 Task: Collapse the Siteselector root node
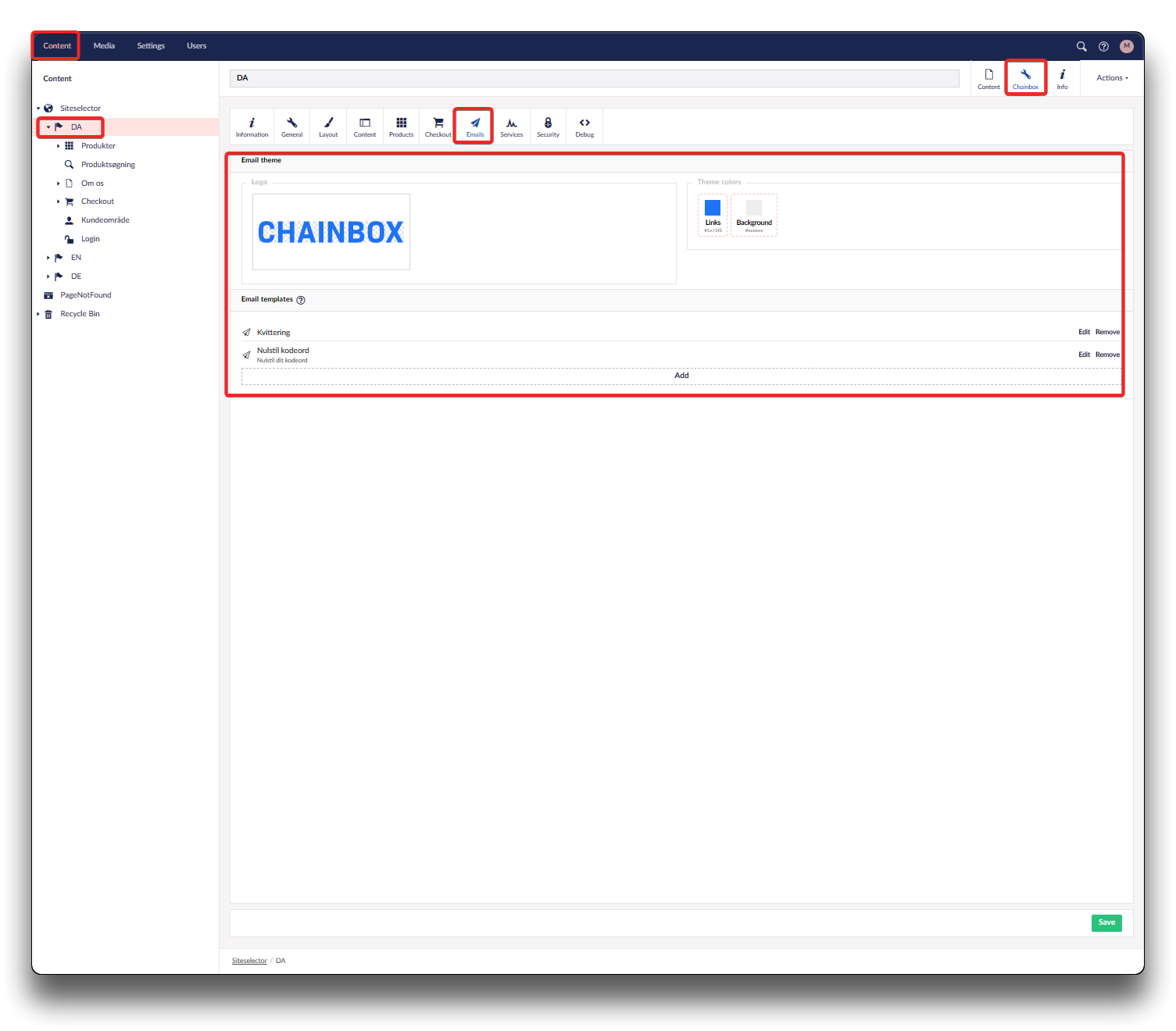point(38,109)
